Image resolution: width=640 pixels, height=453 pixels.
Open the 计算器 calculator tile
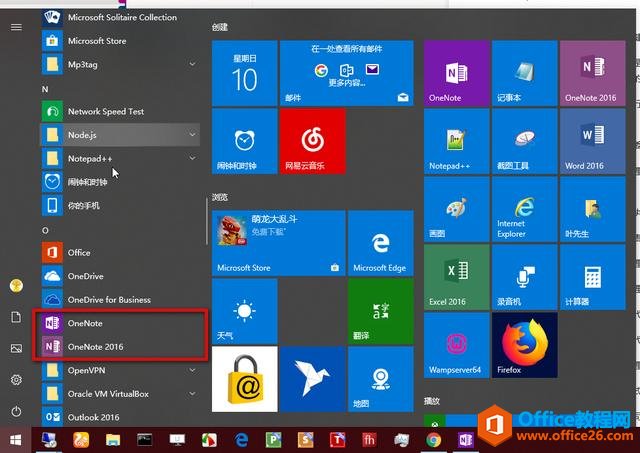point(593,278)
